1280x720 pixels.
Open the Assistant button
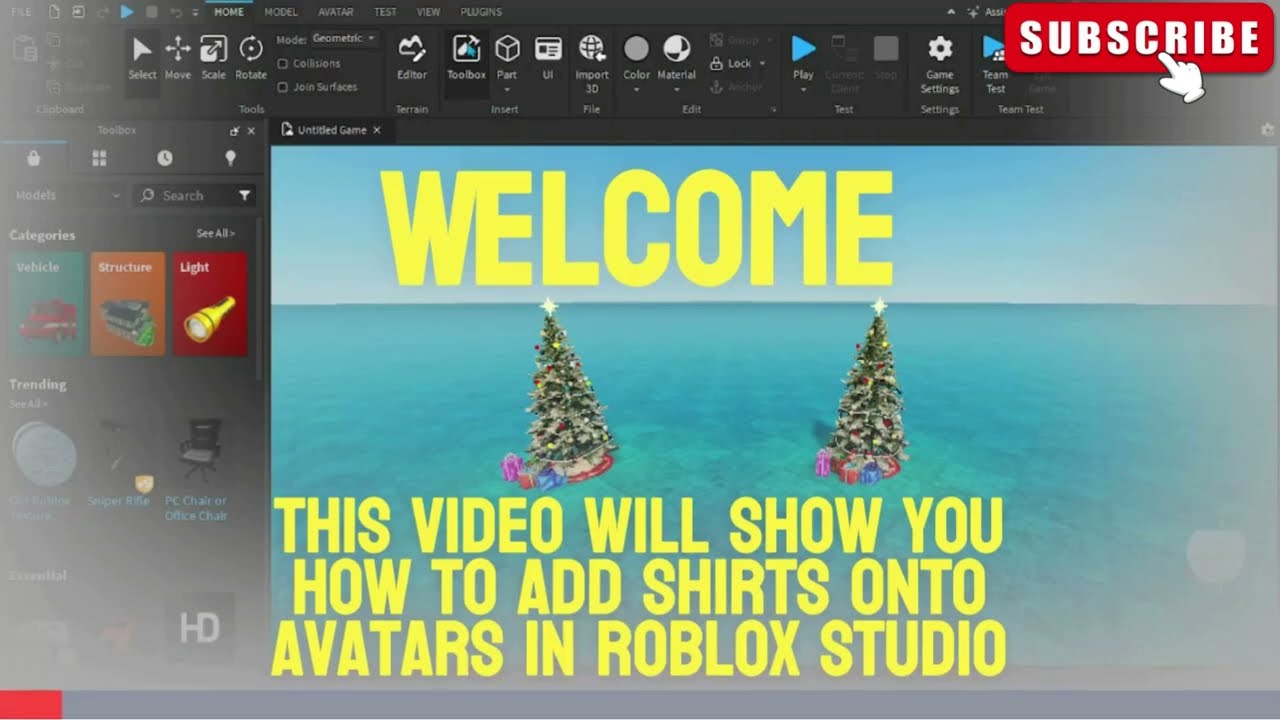[985, 12]
